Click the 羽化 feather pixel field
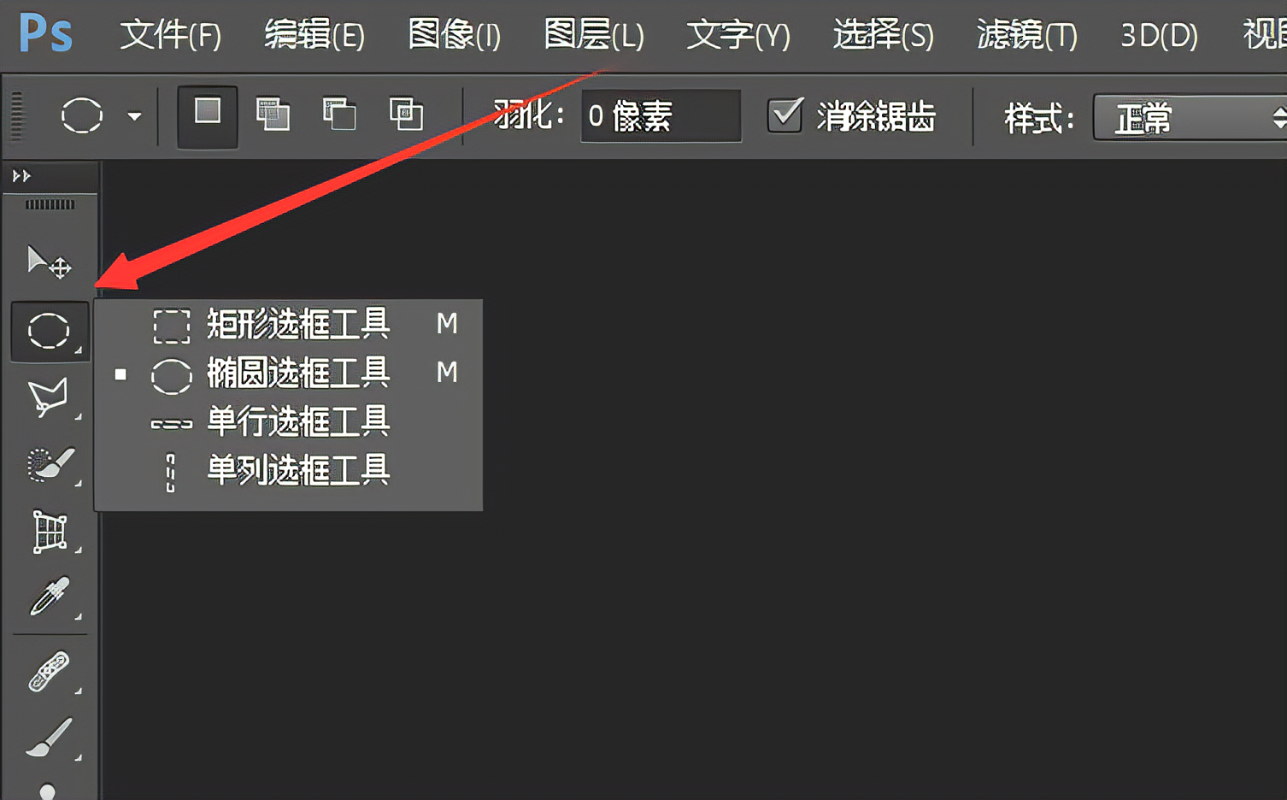1287x800 pixels. click(661, 116)
